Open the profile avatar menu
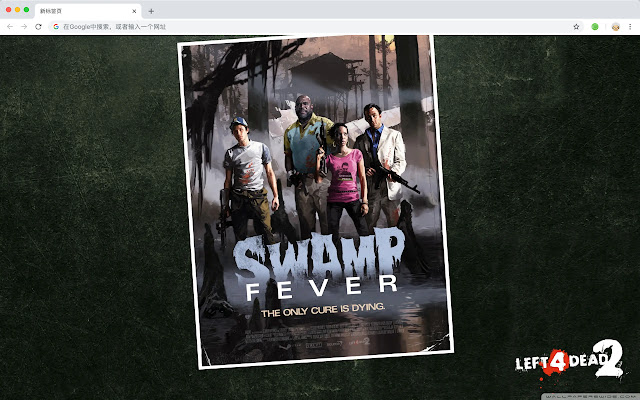The height and width of the screenshot is (400, 640). (x=616, y=27)
